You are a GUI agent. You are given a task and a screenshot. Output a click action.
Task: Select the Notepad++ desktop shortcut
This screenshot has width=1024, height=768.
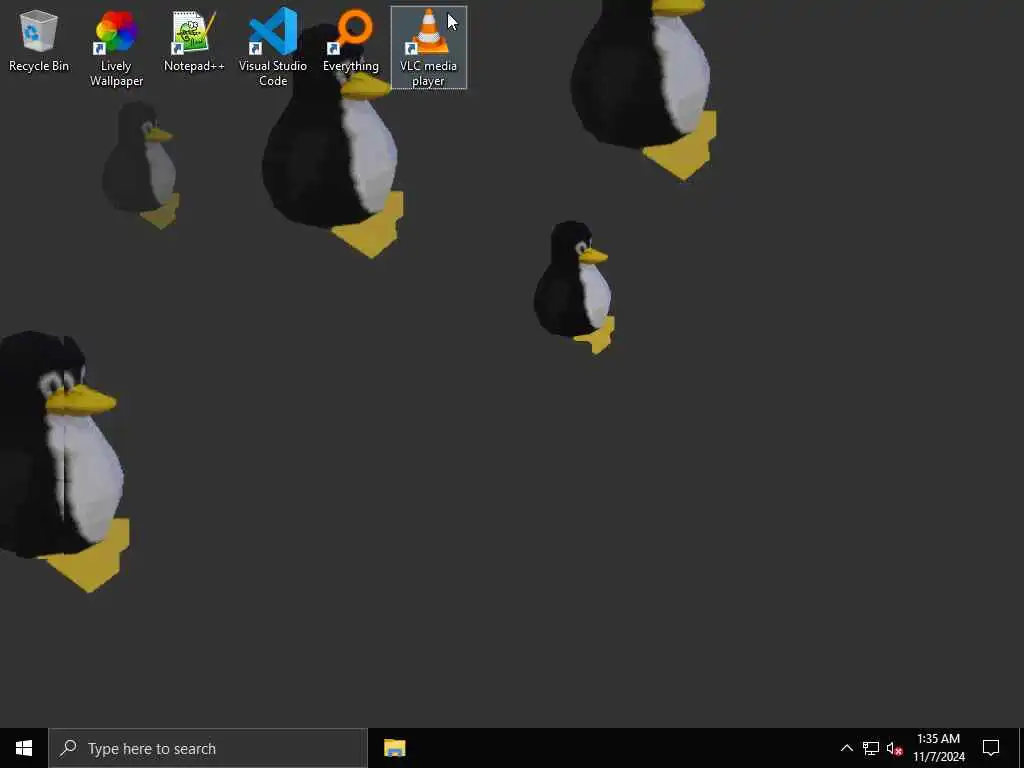[194, 40]
